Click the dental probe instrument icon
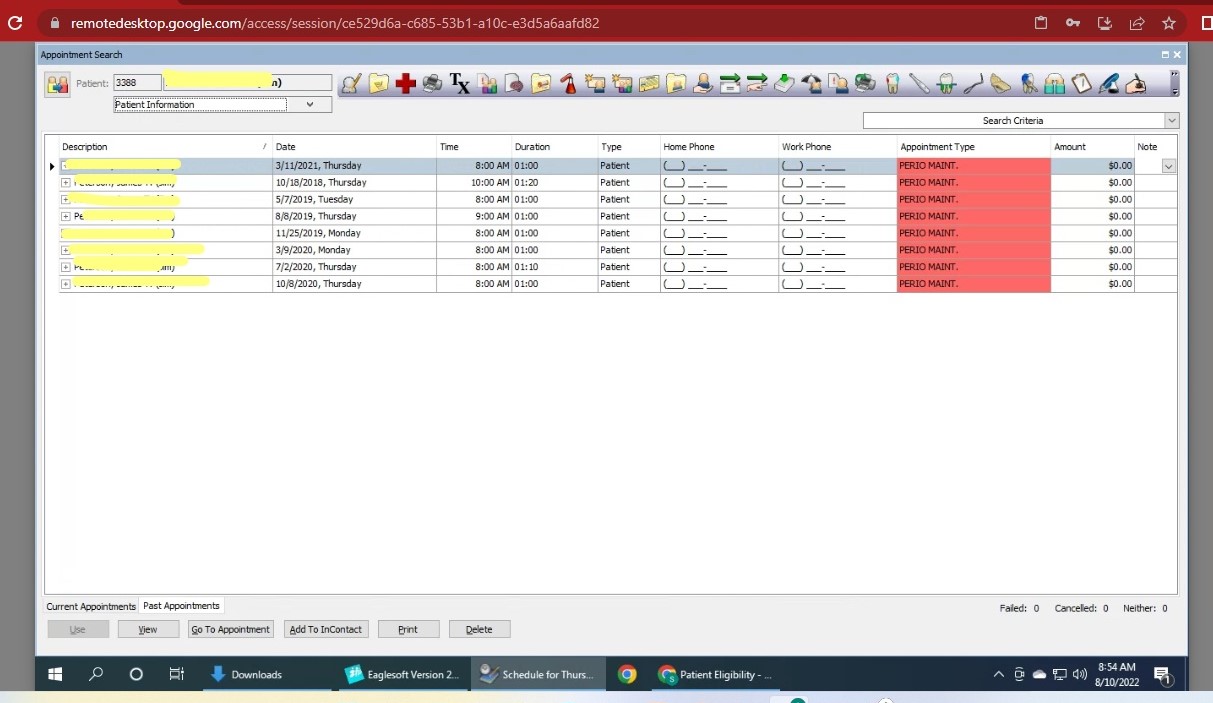This screenshot has height=703, width=1213. point(919,84)
